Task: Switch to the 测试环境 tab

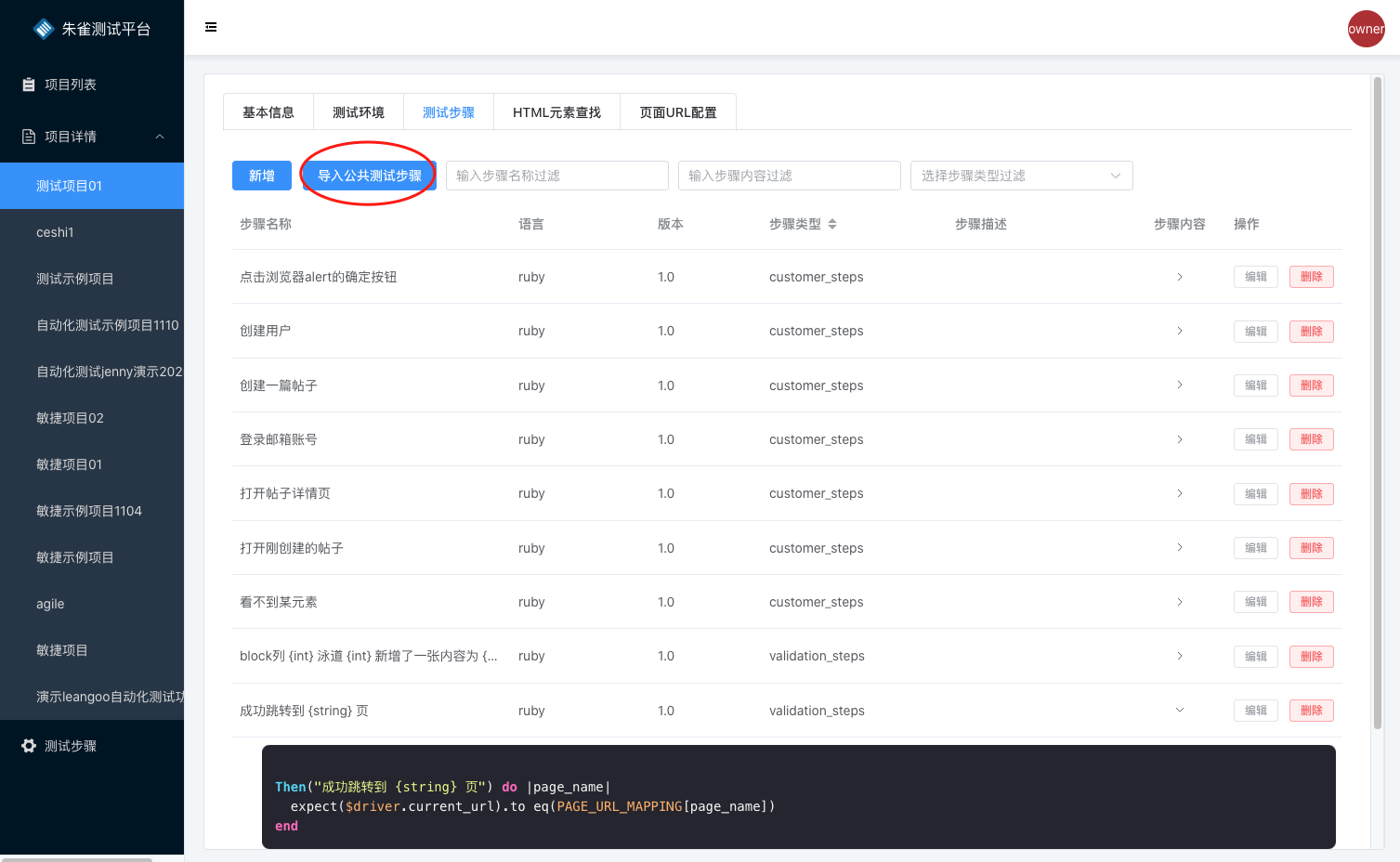Action: tap(359, 112)
